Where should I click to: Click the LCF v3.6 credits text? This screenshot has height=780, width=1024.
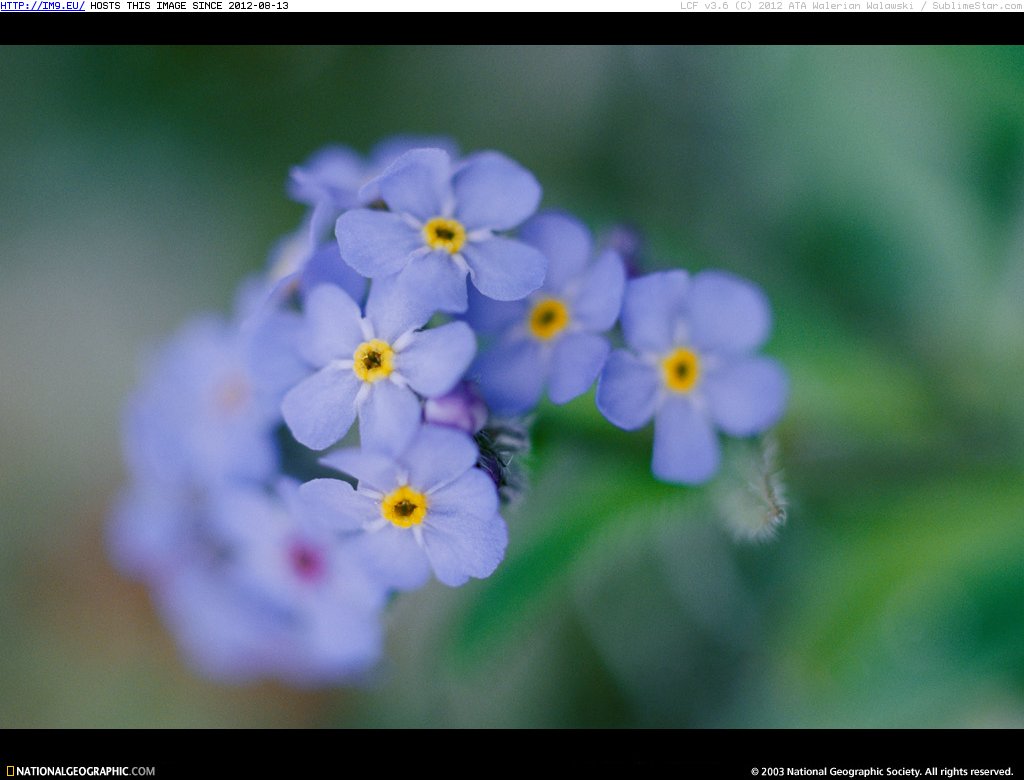[852, 6]
